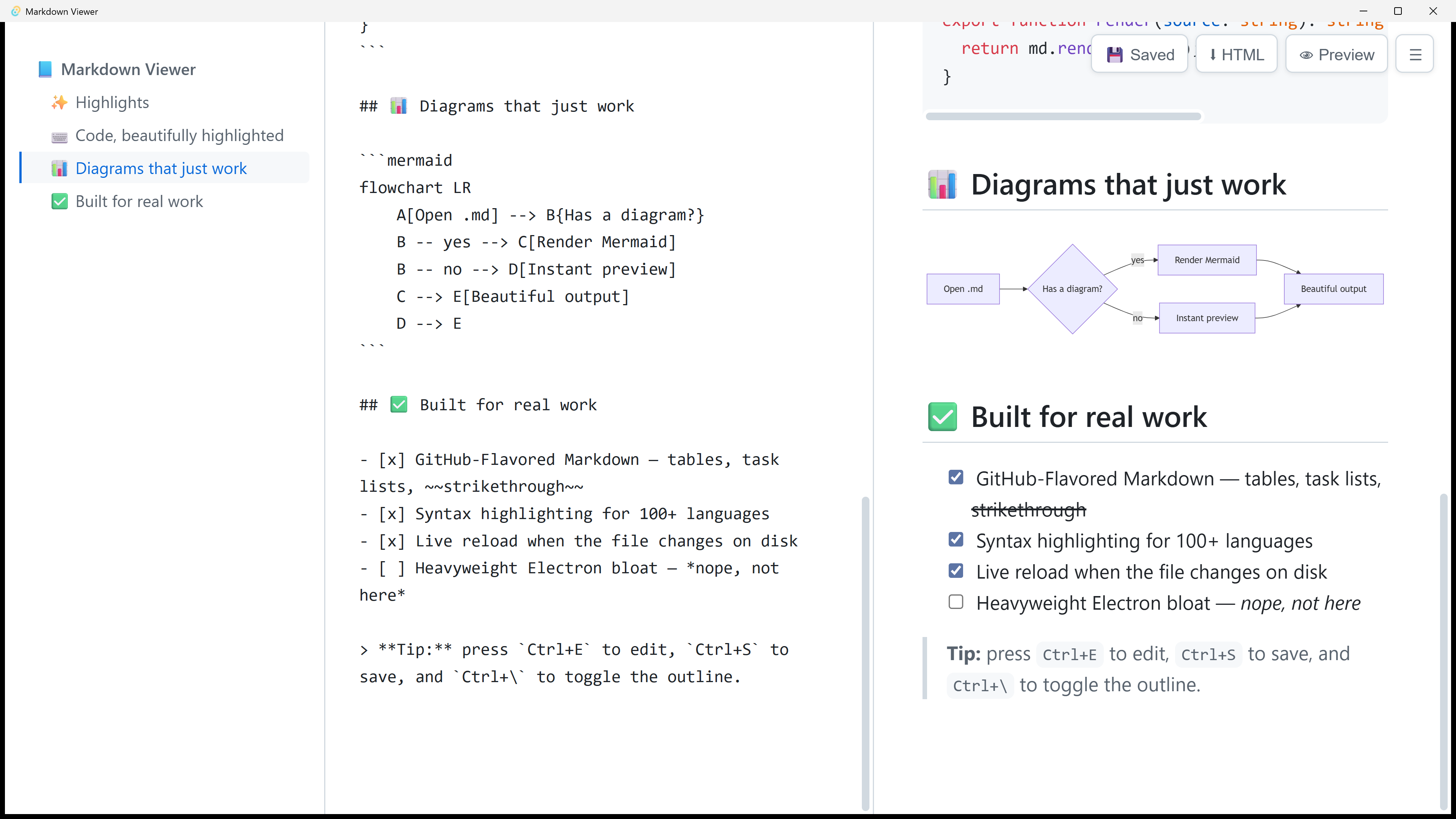This screenshot has width=1456, height=819.
Task: Click green check emoji in editor source
Action: point(399,405)
